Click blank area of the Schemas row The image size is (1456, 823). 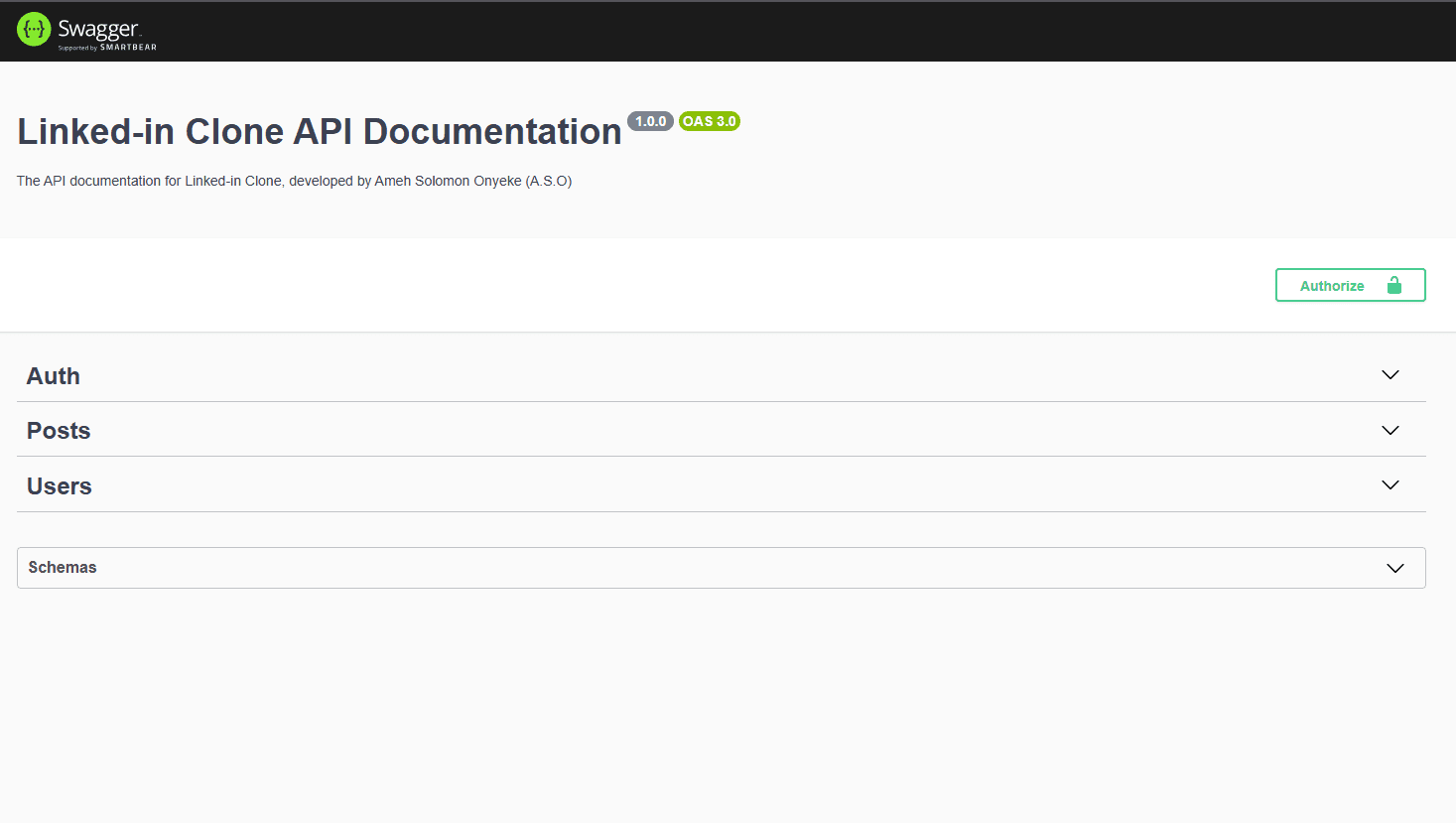695,568
